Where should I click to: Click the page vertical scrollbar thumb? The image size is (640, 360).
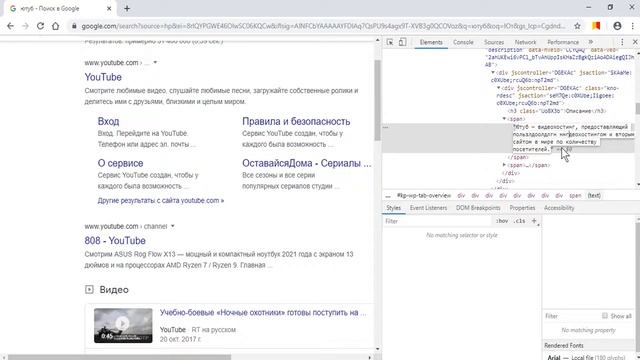(377, 100)
